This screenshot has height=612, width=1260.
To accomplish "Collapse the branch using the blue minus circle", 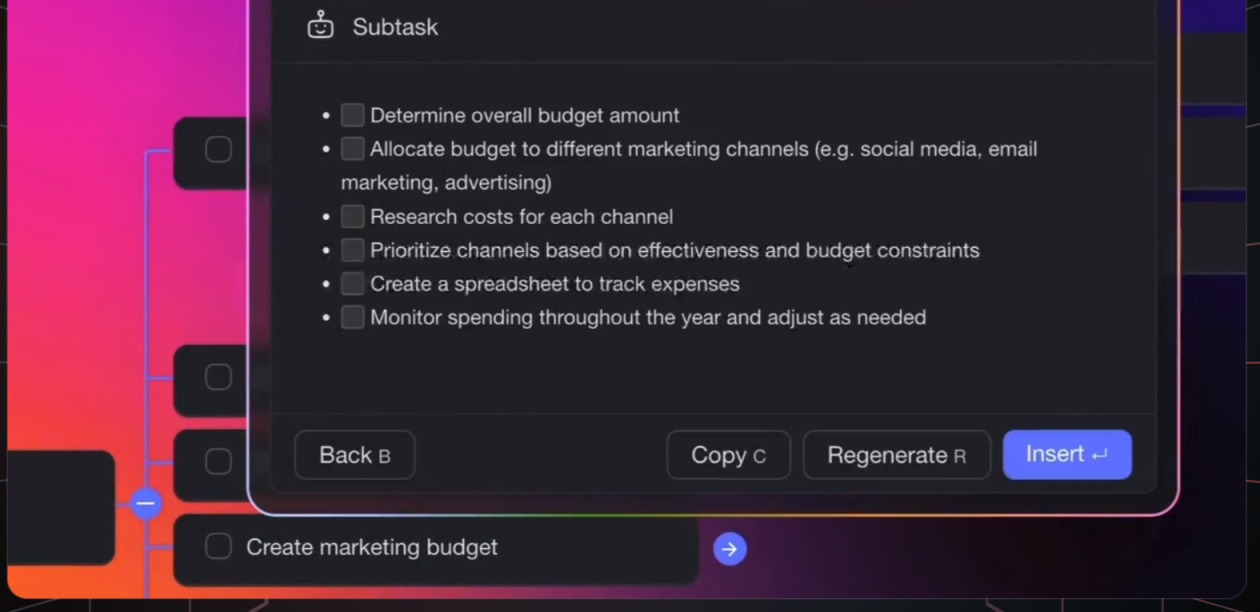I will coord(146,503).
